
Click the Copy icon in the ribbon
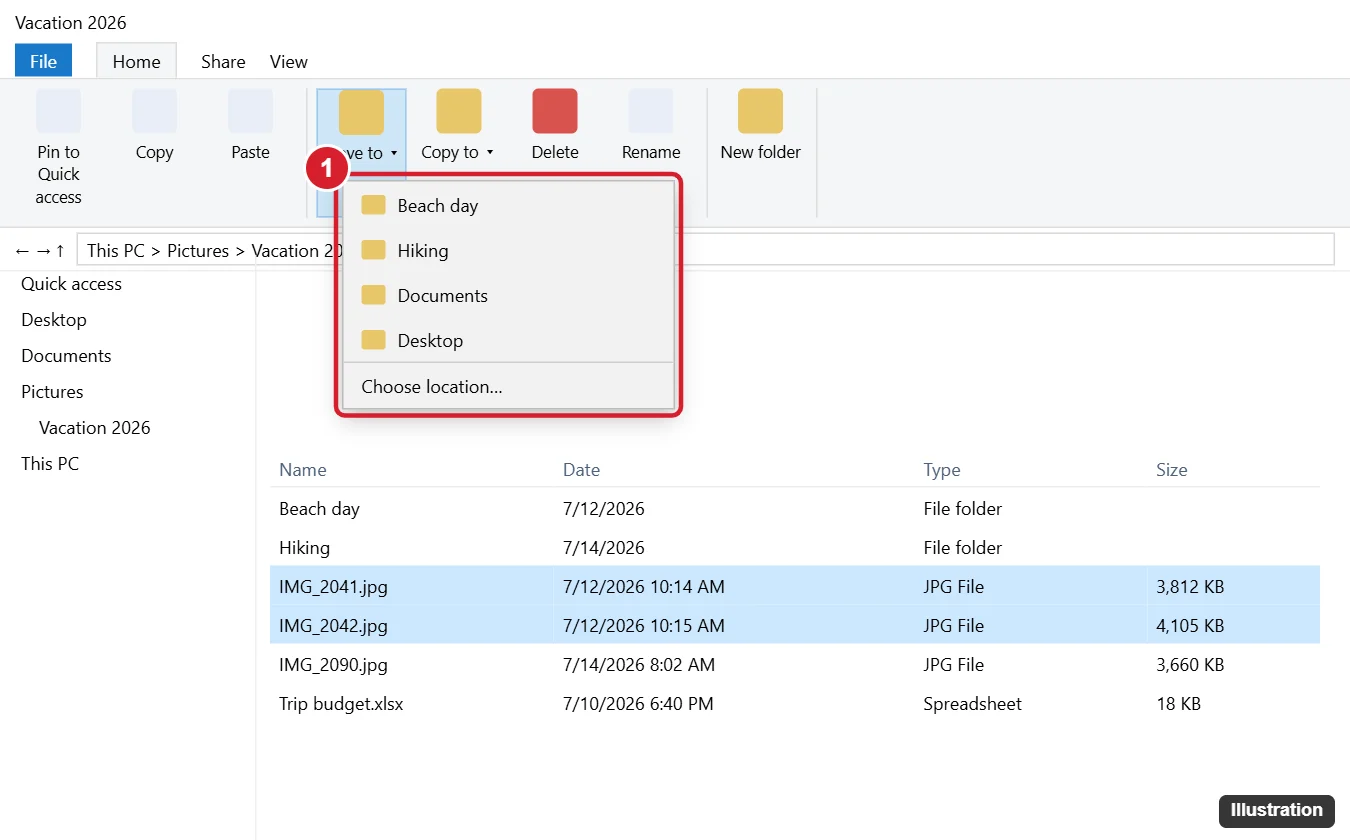click(x=154, y=111)
